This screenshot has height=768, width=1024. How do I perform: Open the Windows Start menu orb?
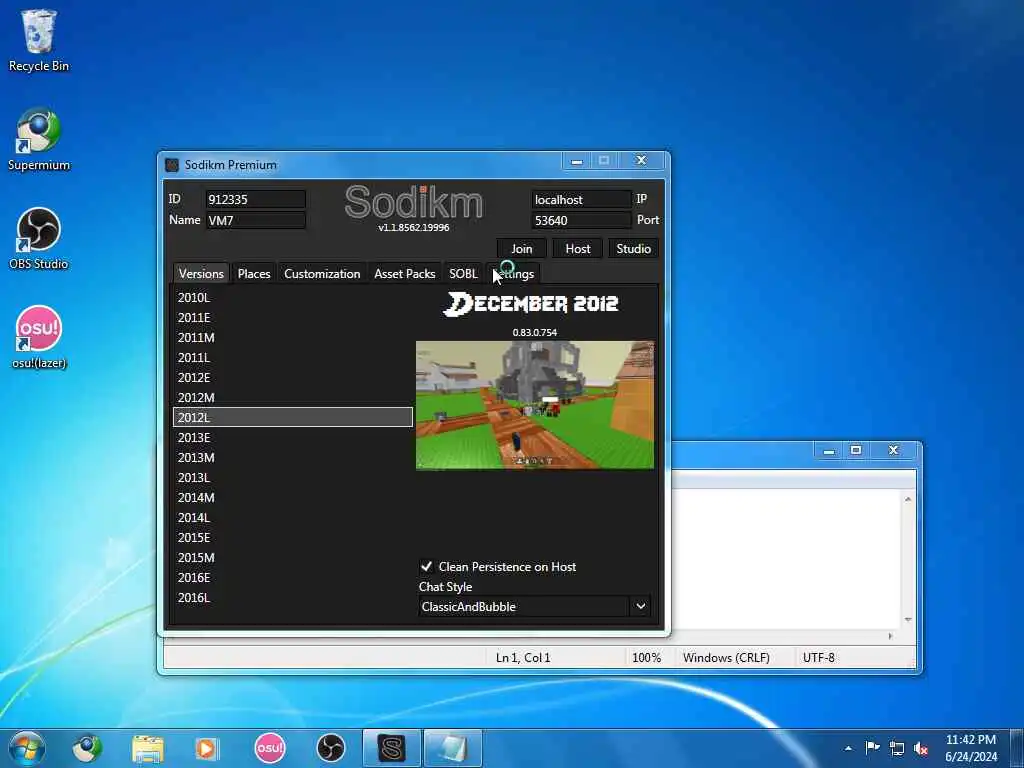27,748
